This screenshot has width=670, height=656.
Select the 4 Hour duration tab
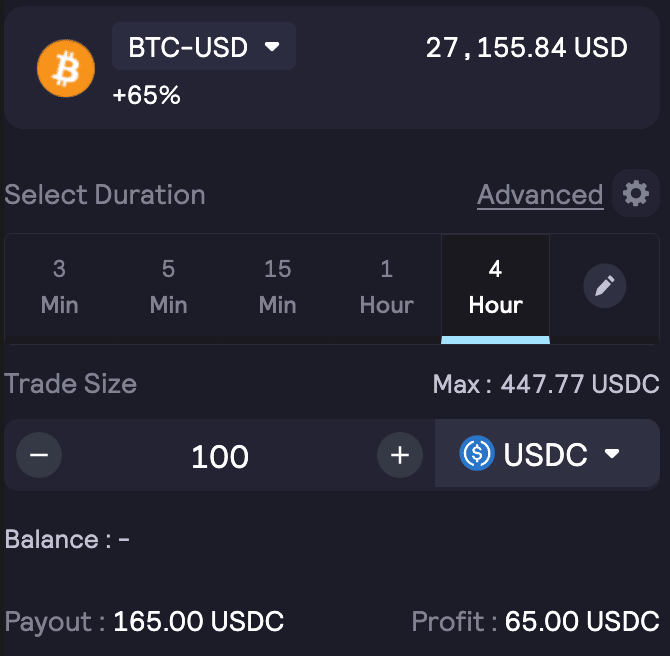coord(495,286)
